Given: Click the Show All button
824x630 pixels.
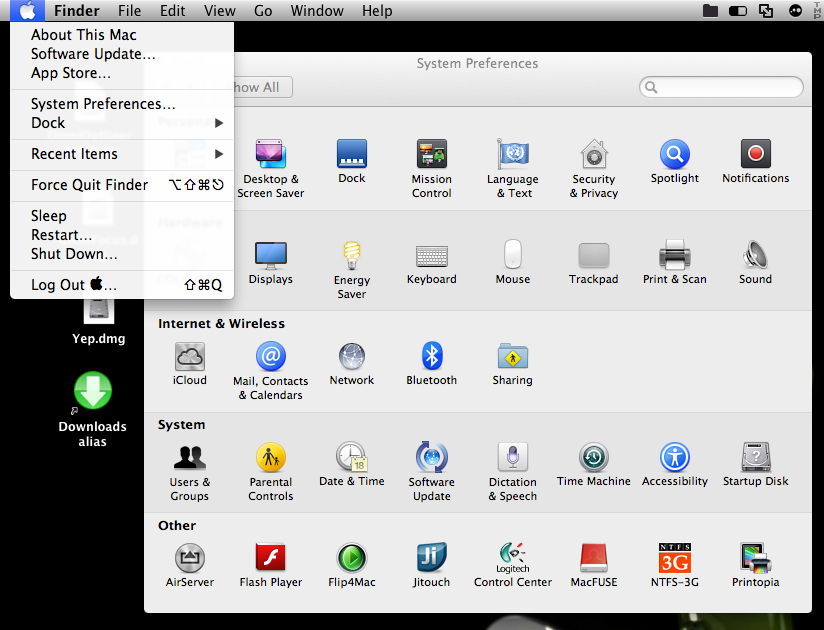Looking at the screenshot, I should (x=262, y=87).
